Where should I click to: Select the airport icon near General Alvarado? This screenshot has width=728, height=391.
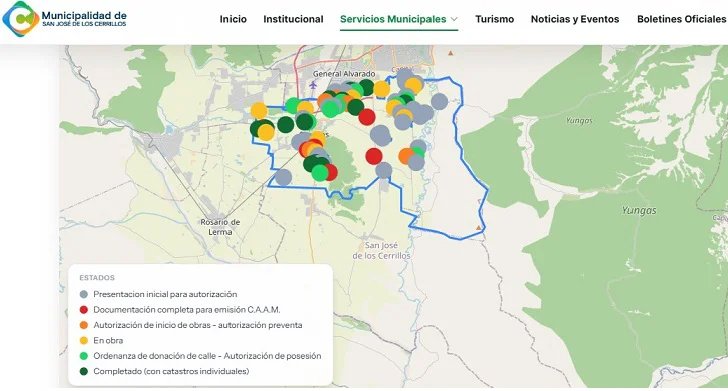pos(313,85)
